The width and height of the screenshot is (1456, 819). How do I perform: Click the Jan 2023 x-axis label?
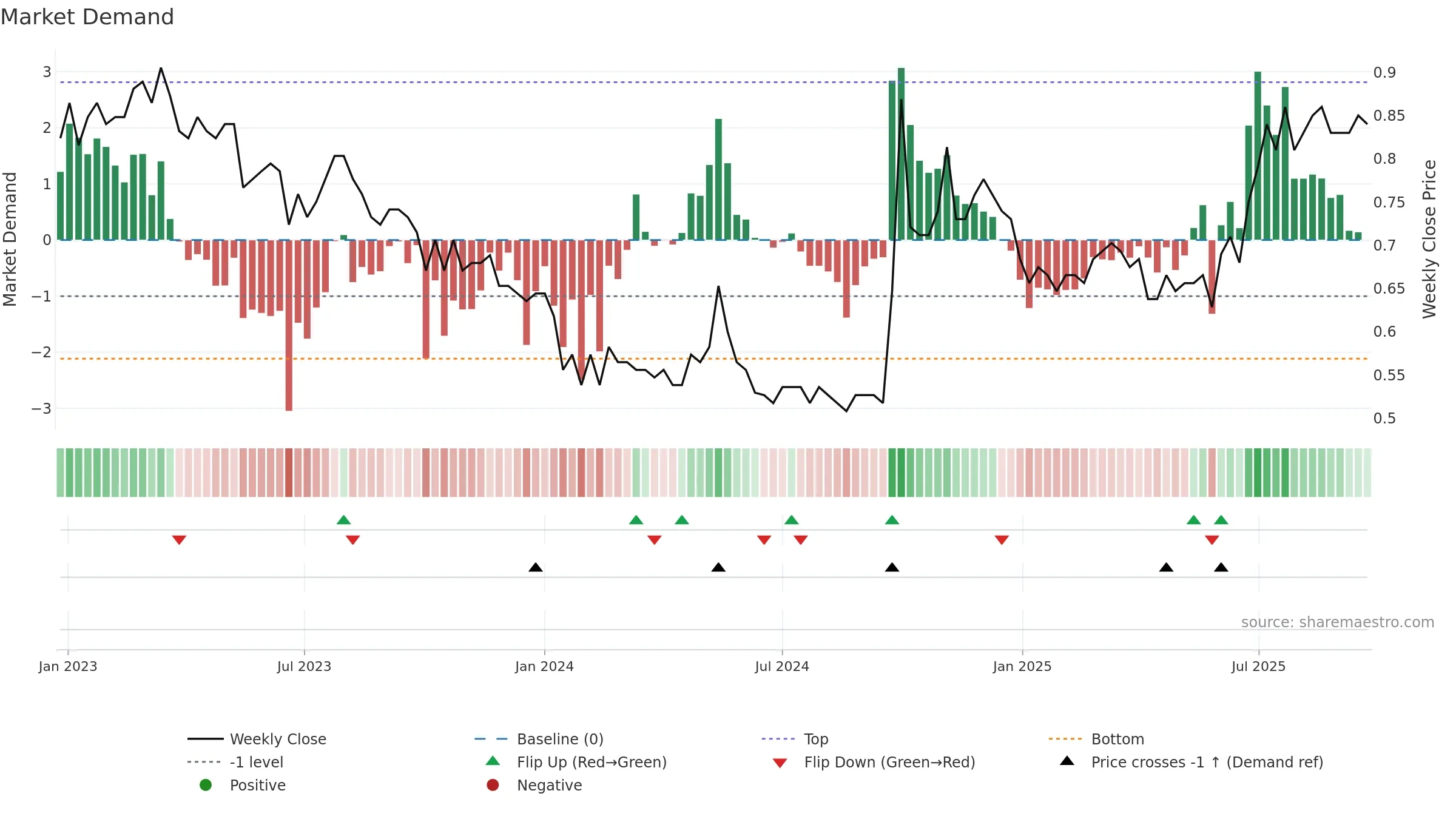[68, 667]
